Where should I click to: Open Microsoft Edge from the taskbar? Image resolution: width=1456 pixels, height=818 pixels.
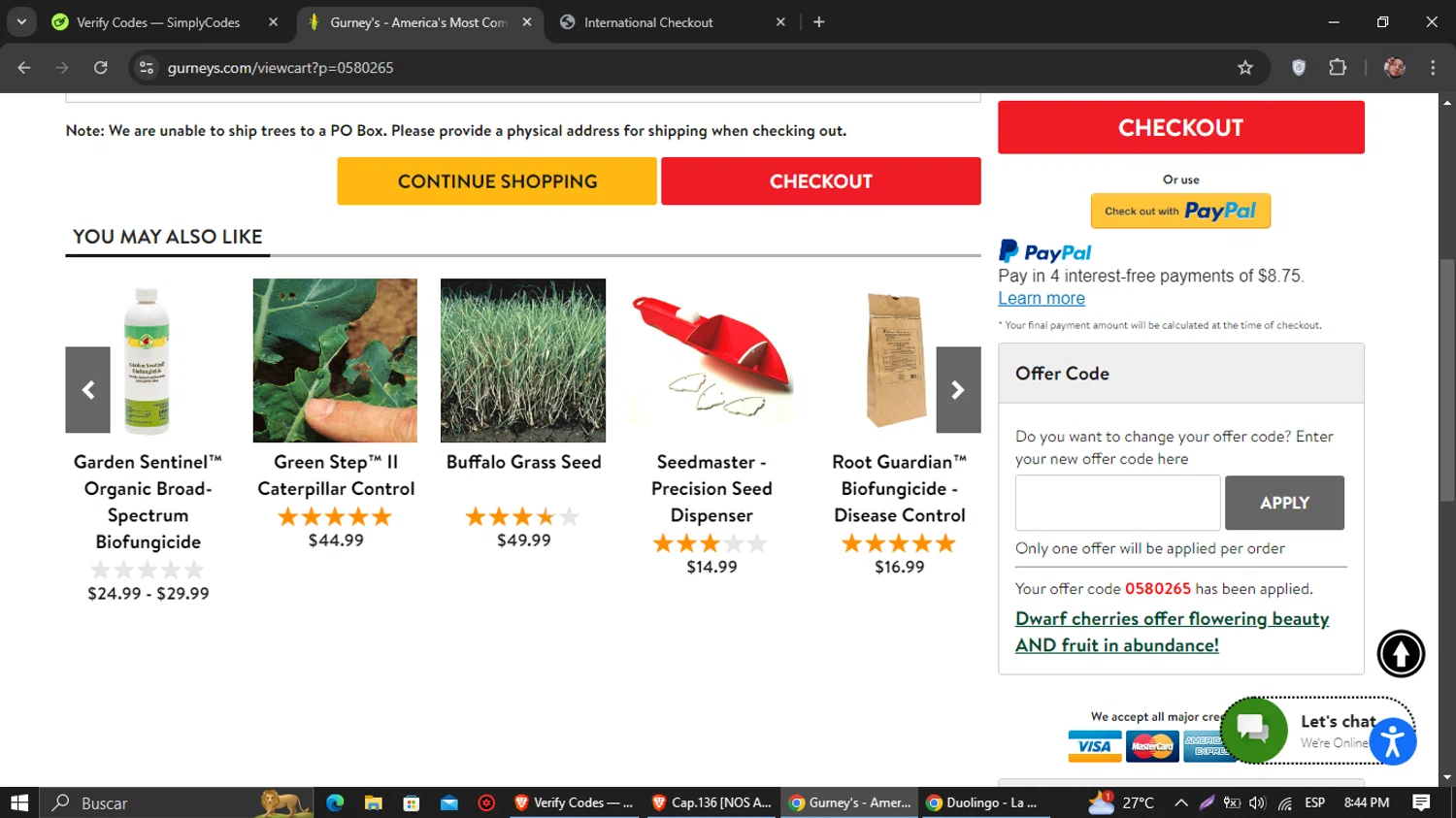click(335, 802)
